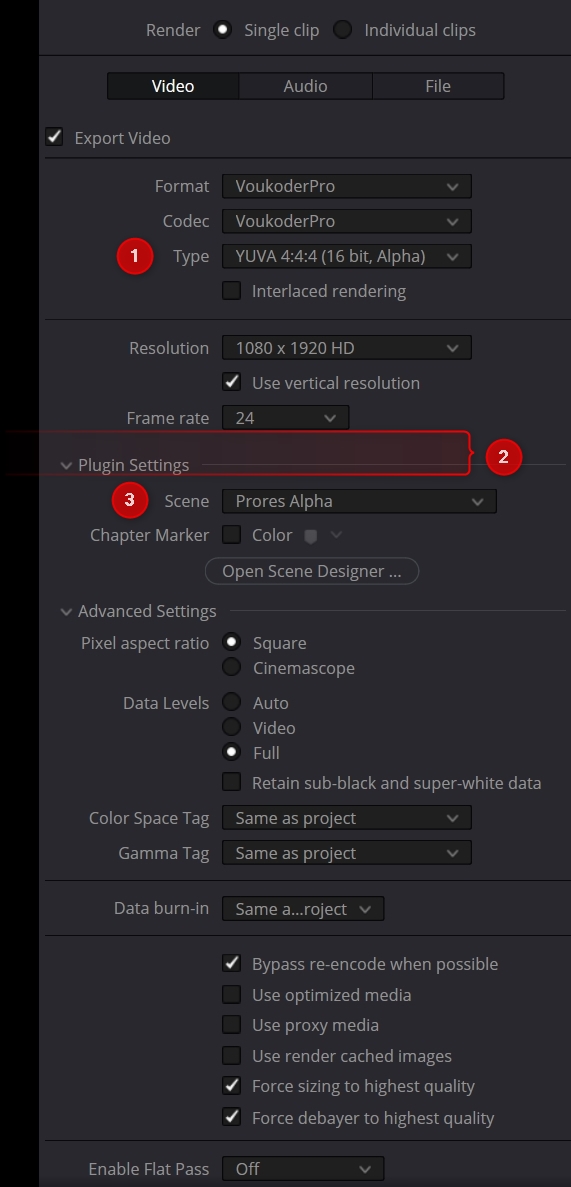
Task: Enable Interlaced rendering checkbox
Action: point(231,291)
